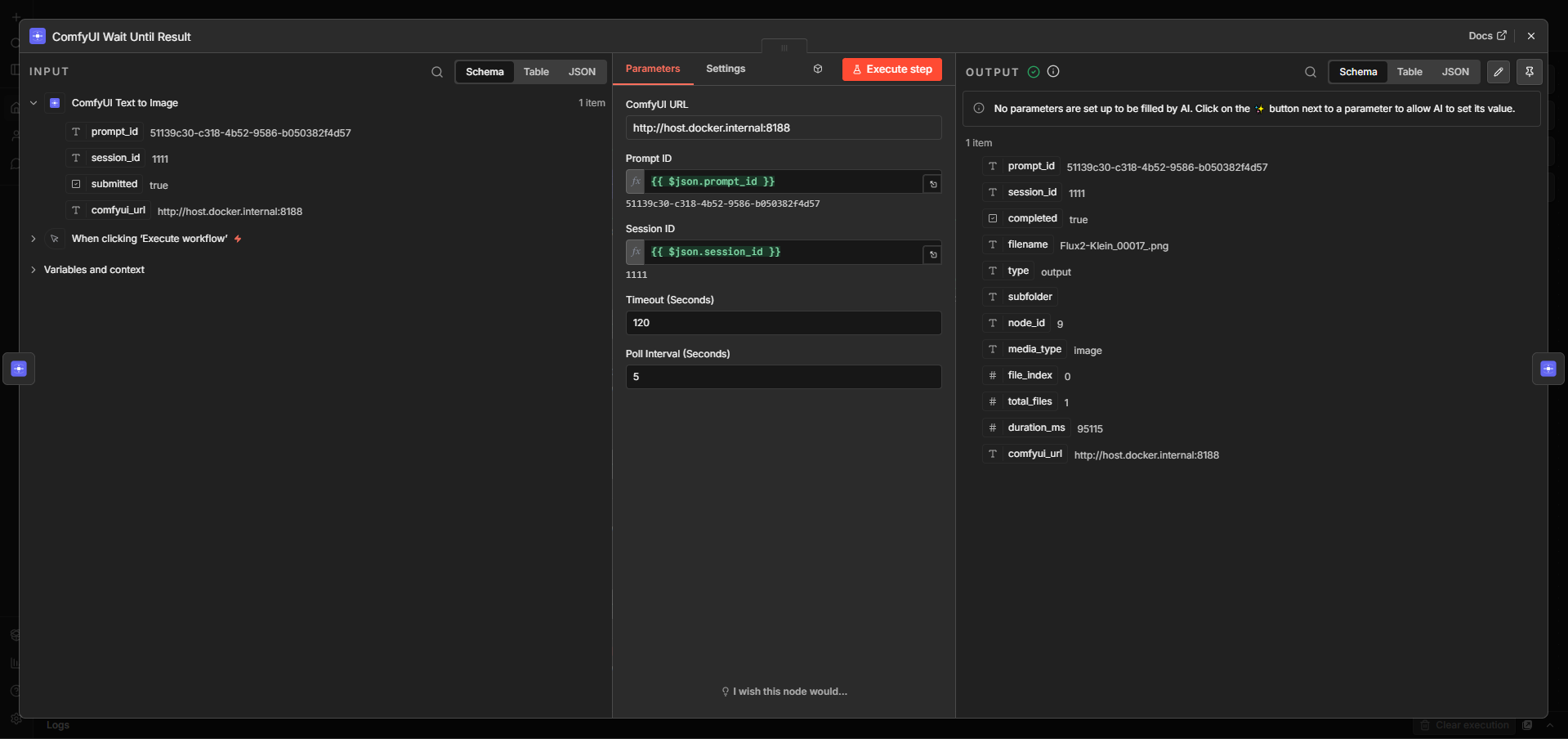Switch input view to JSON
This screenshot has width=1568, height=739.
pyautogui.click(x=582, y=72)
